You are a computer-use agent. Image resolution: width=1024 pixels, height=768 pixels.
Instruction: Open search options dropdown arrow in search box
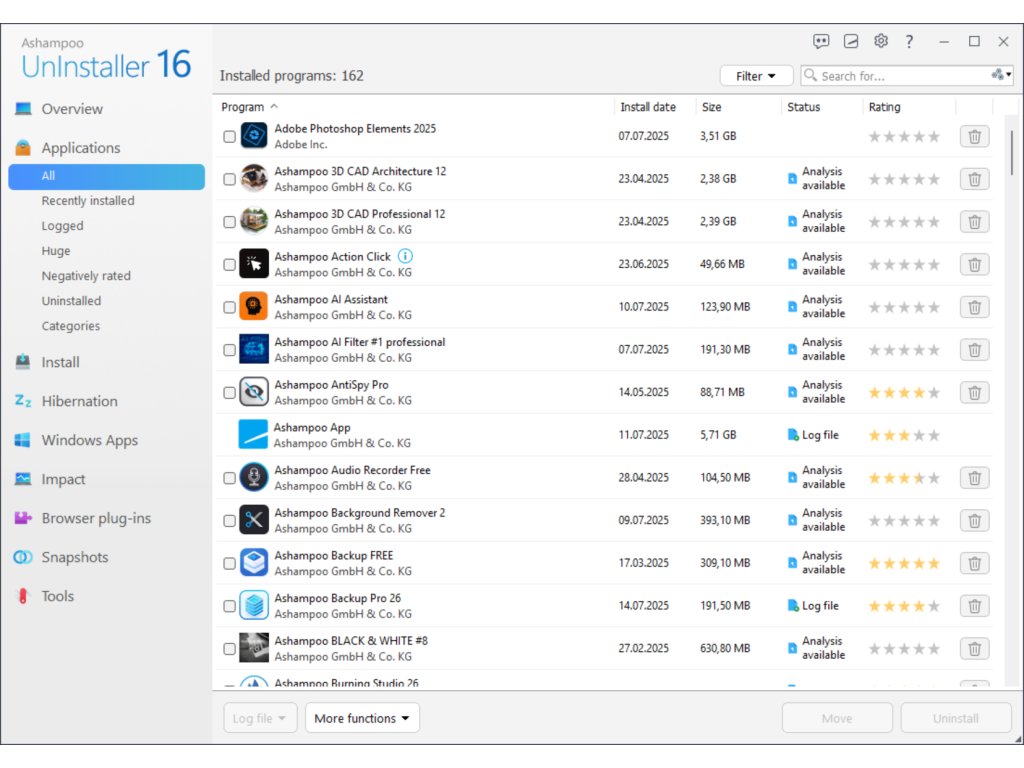[x=1002, y=76]
